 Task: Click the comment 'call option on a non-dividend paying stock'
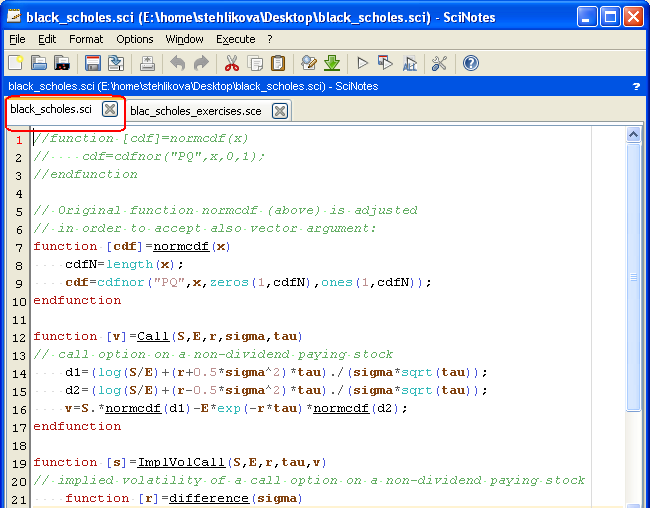point(225,355)
